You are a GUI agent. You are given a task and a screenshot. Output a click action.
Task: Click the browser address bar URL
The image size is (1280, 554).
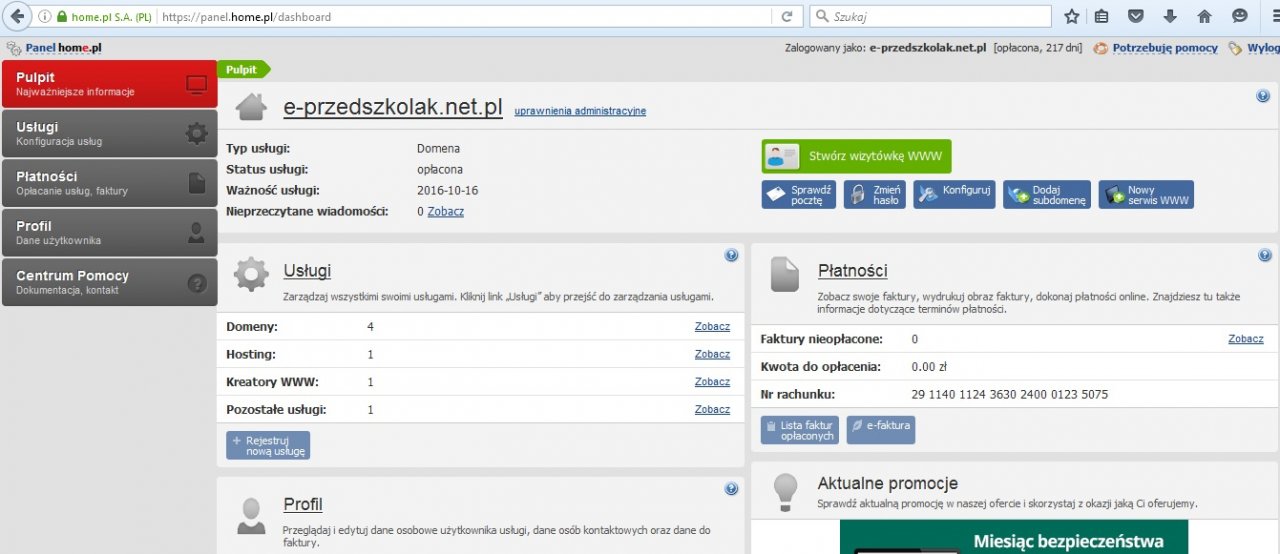[246, 17]
